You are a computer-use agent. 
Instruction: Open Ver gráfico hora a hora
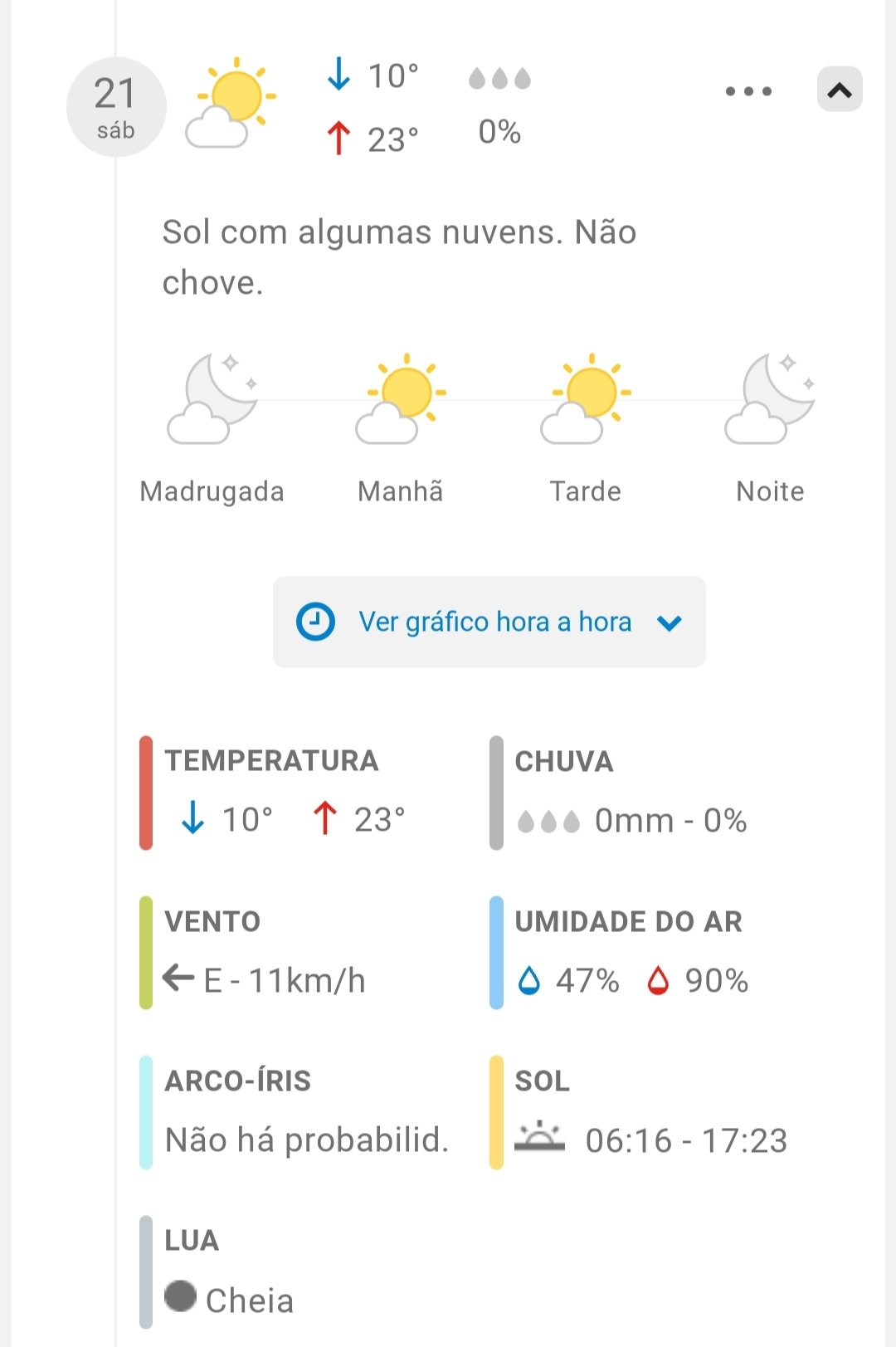[x=494, y=622]
